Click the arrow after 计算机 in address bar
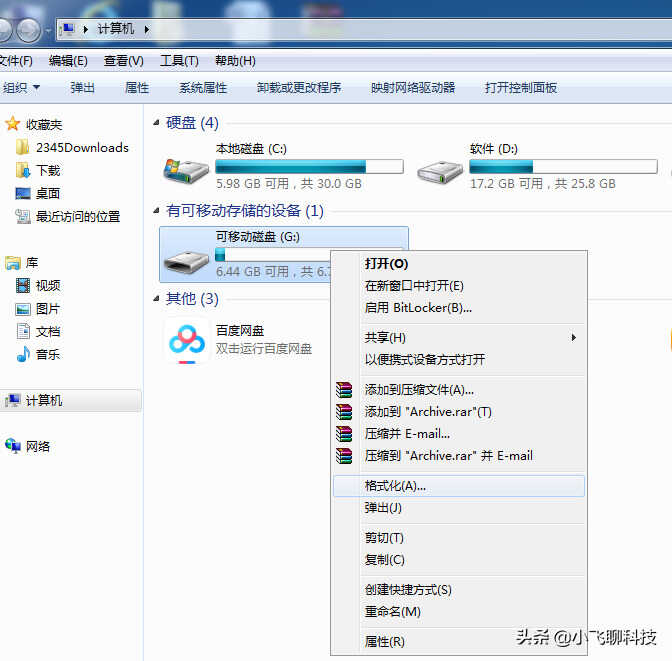Screen dimensions: 672x661 coord(147,29)
